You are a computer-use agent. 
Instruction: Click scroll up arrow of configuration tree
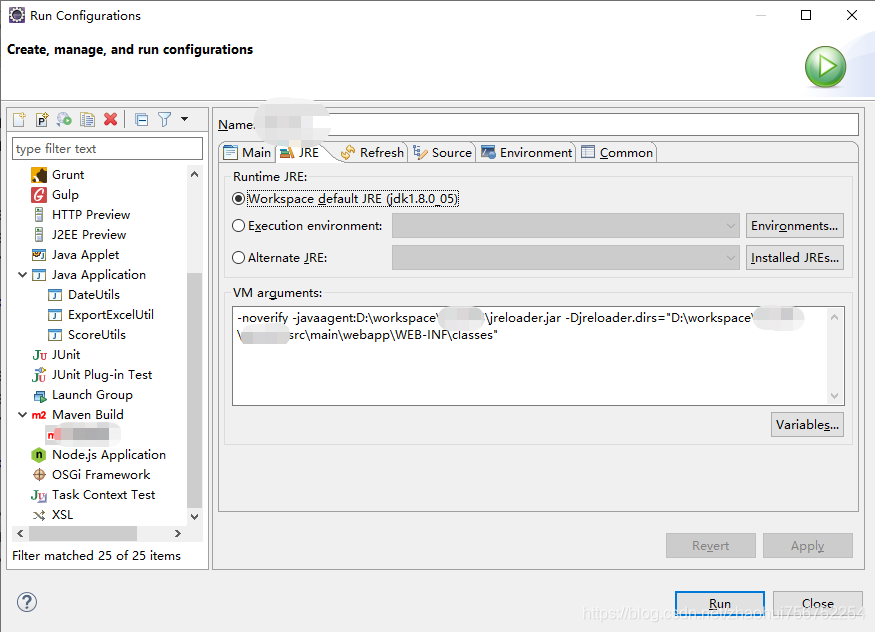click(x=194, y=174)
